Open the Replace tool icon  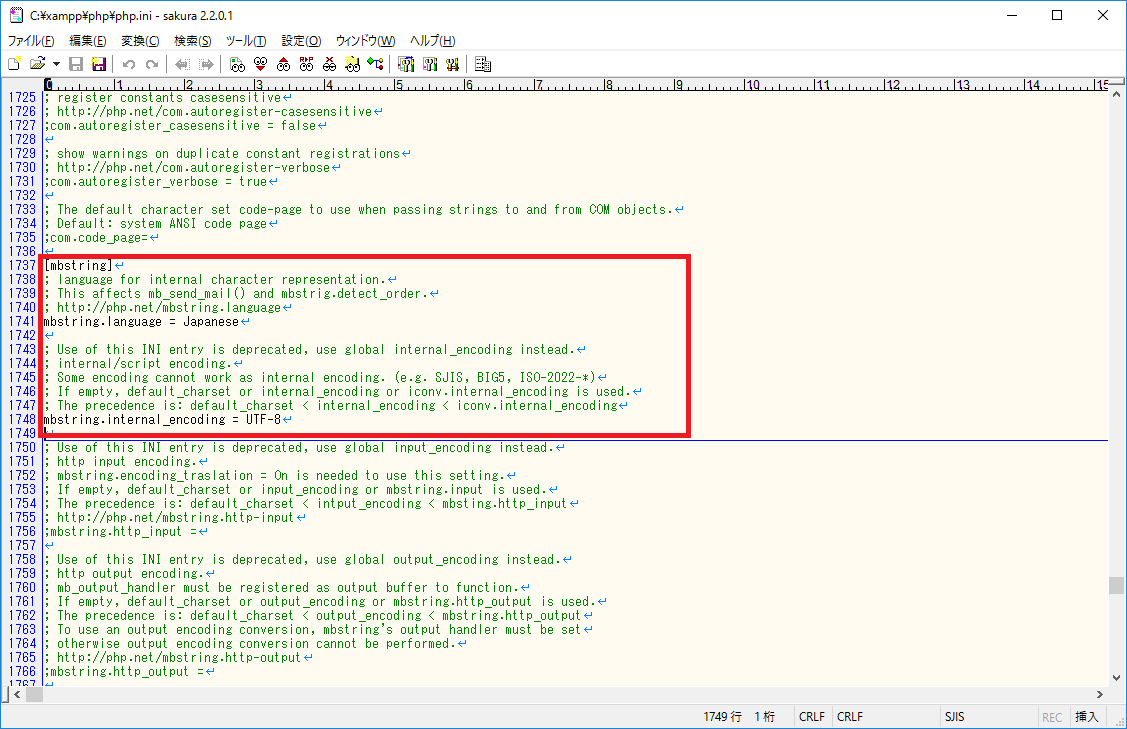[x=307, y=64]
